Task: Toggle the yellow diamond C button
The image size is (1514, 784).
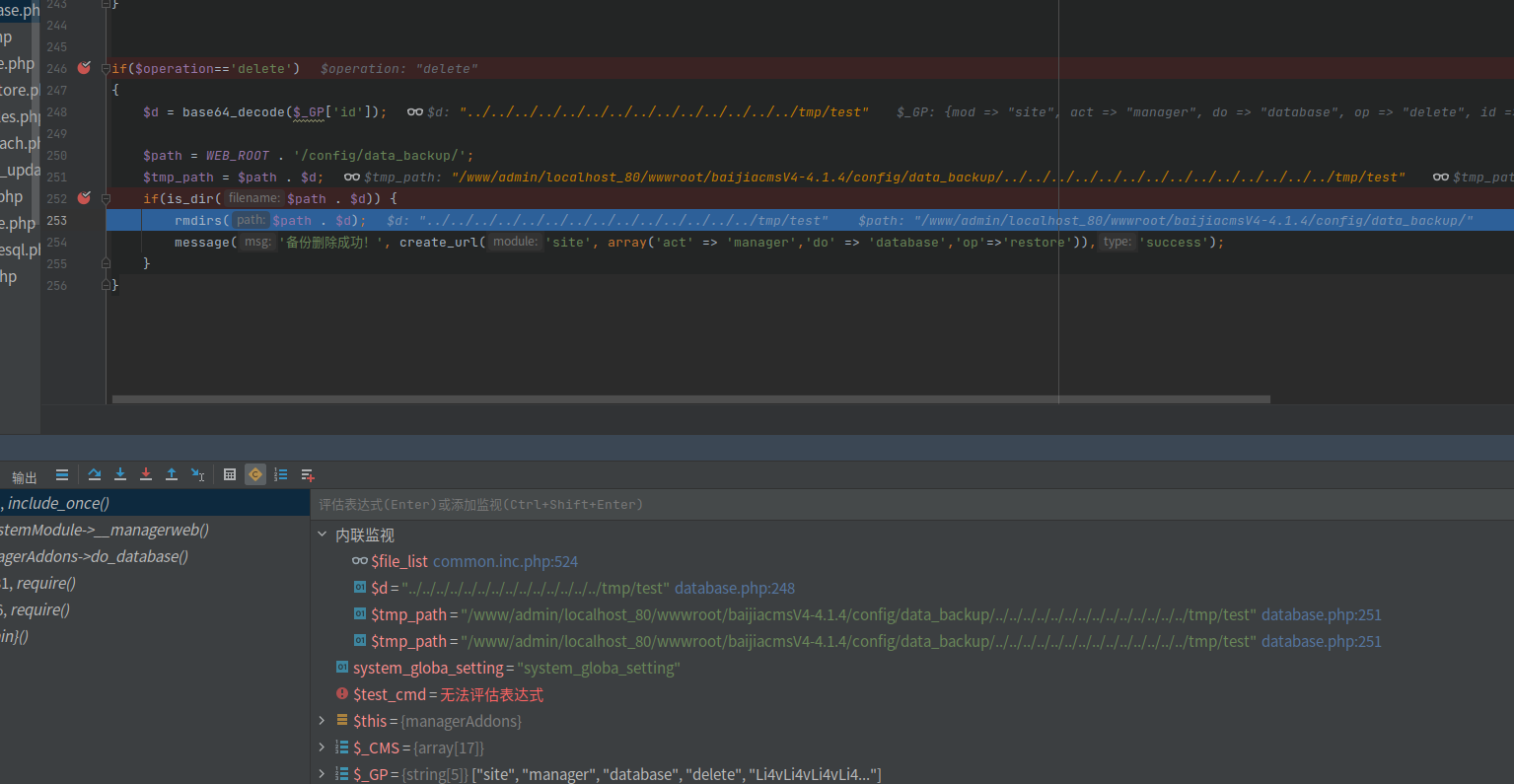Action: tap(255, 474)
